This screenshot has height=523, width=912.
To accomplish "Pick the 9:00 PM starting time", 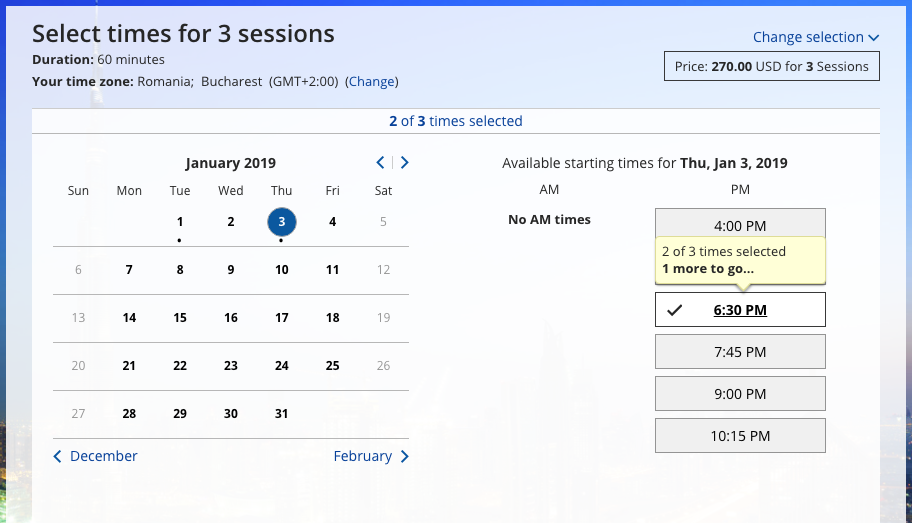I will (x=740, y=394).
